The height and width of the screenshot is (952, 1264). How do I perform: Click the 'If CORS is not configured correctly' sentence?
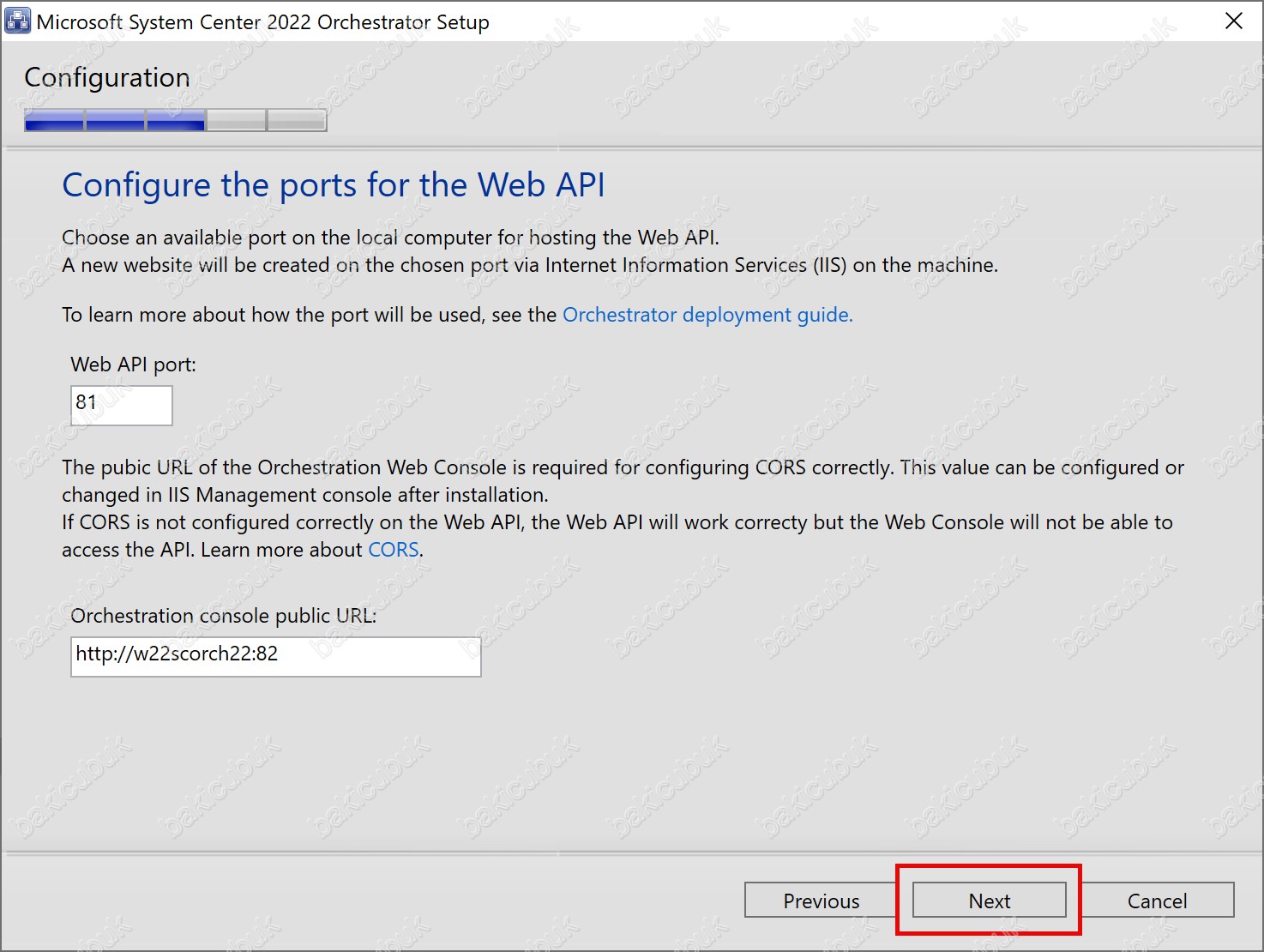[617, 536]
